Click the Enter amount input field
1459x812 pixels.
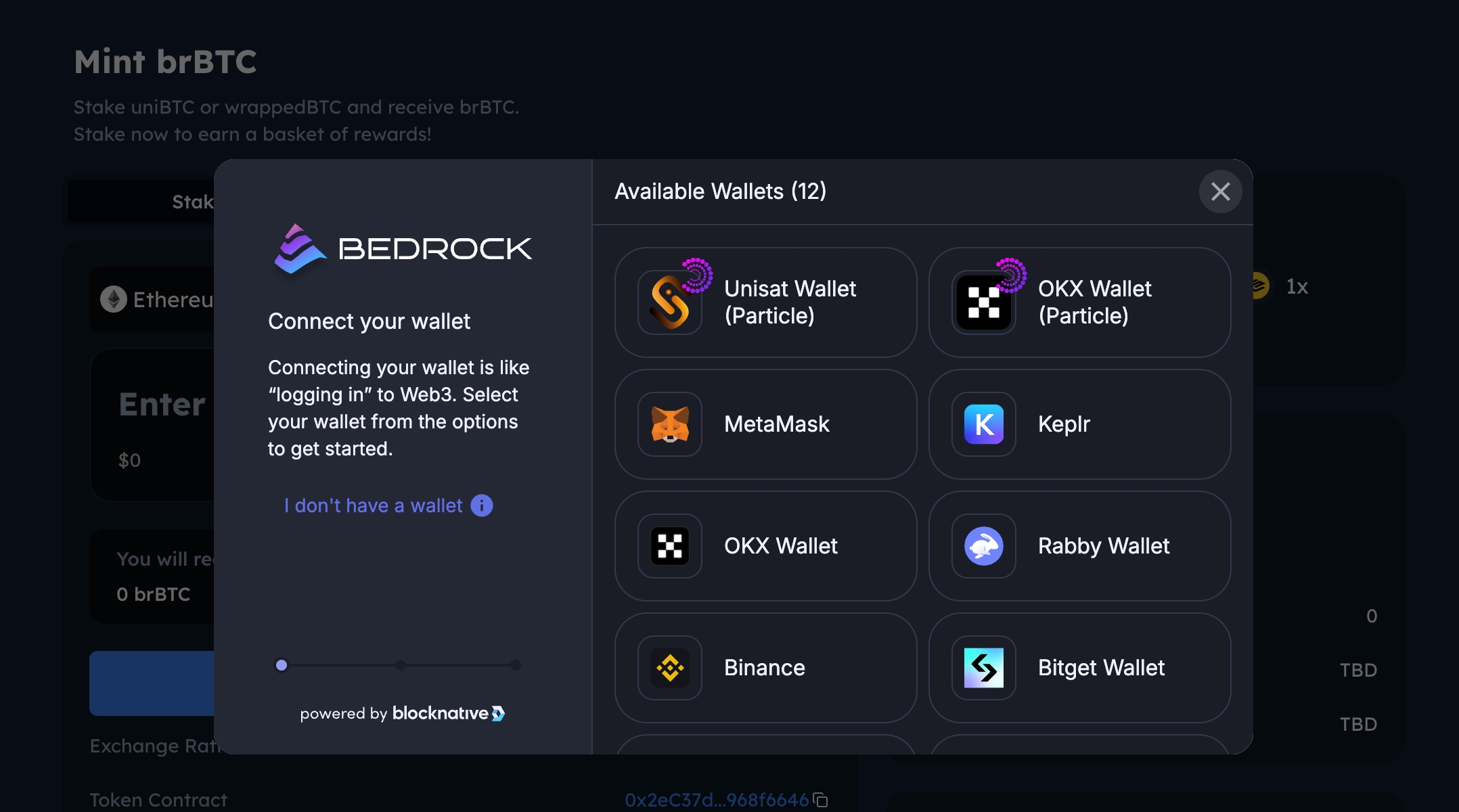pos(162,405)
